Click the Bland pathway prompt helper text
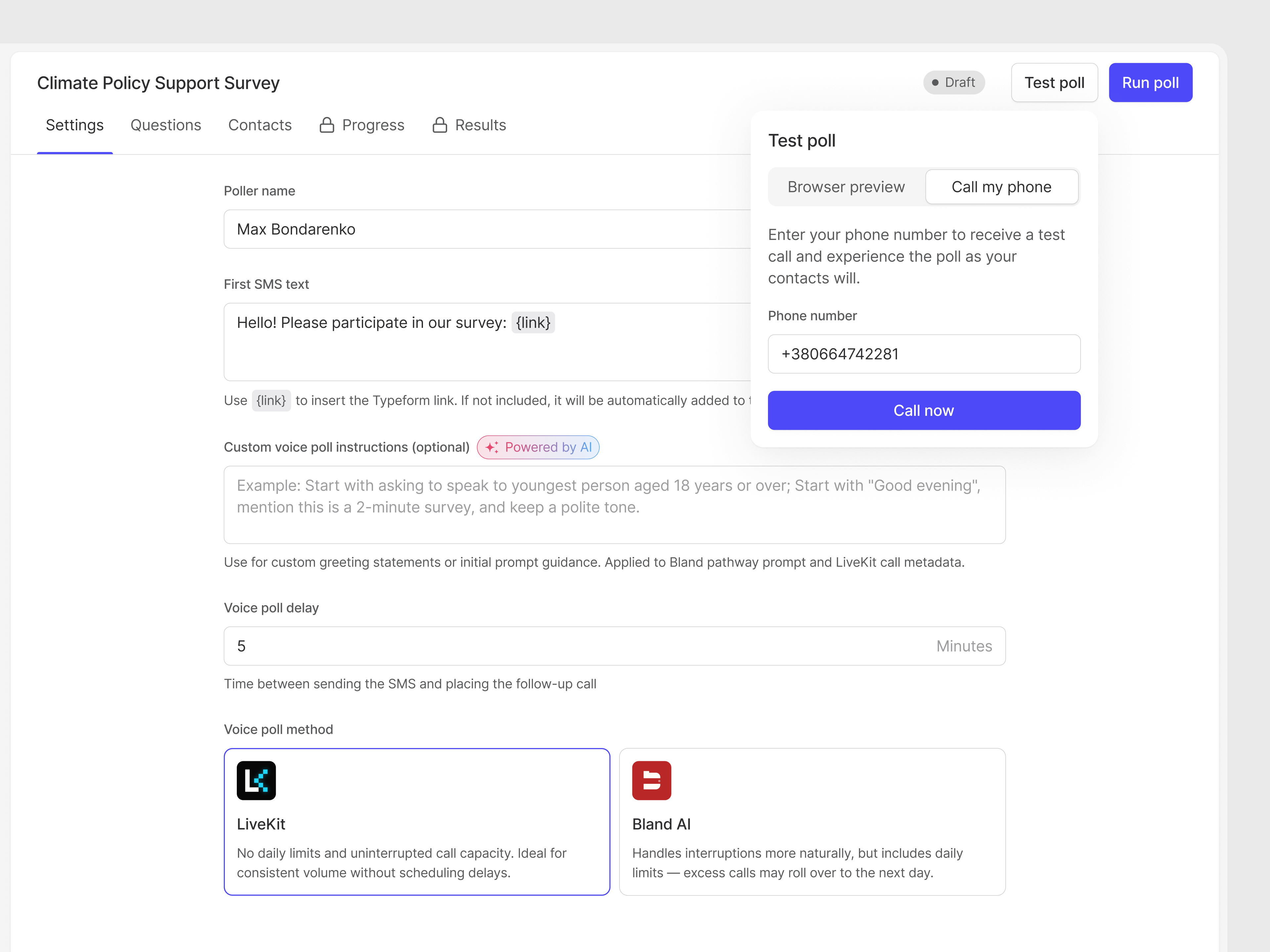This screenshot has height=952, width=1270. click(594, 562)
